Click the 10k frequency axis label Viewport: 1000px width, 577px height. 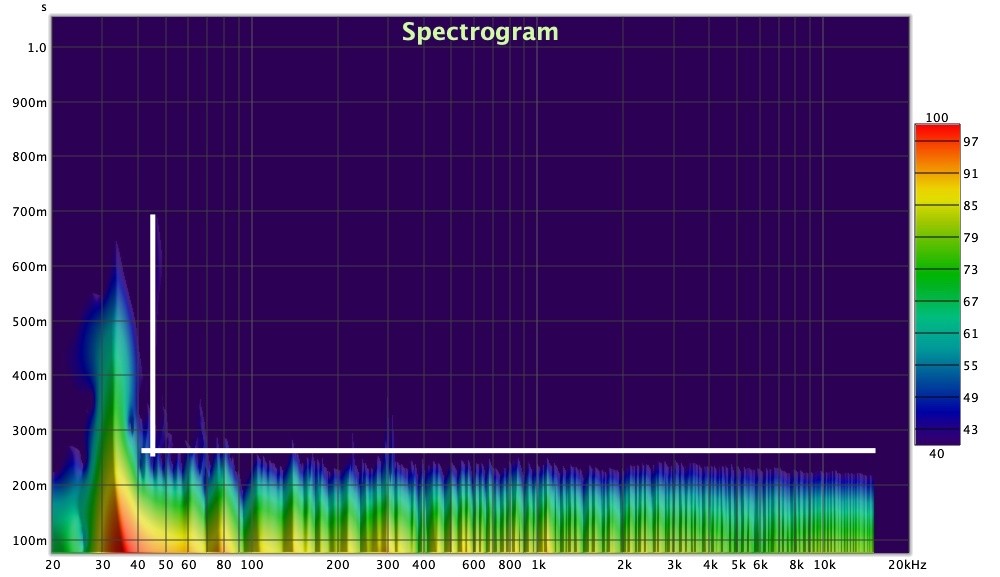[824, 565]
